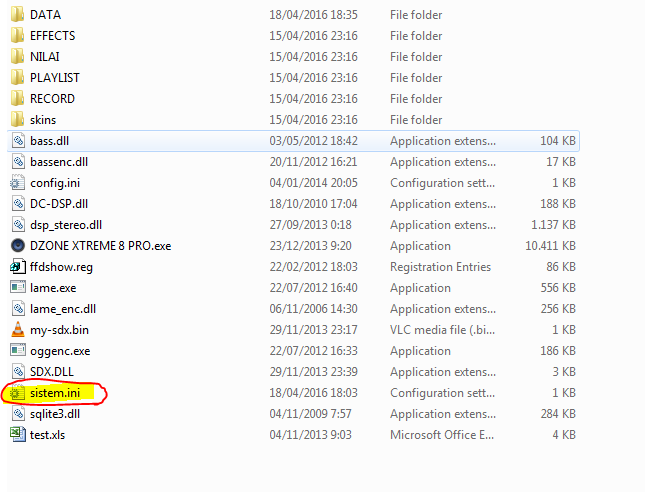Select the NILAI folder name

tap(45, 57)
